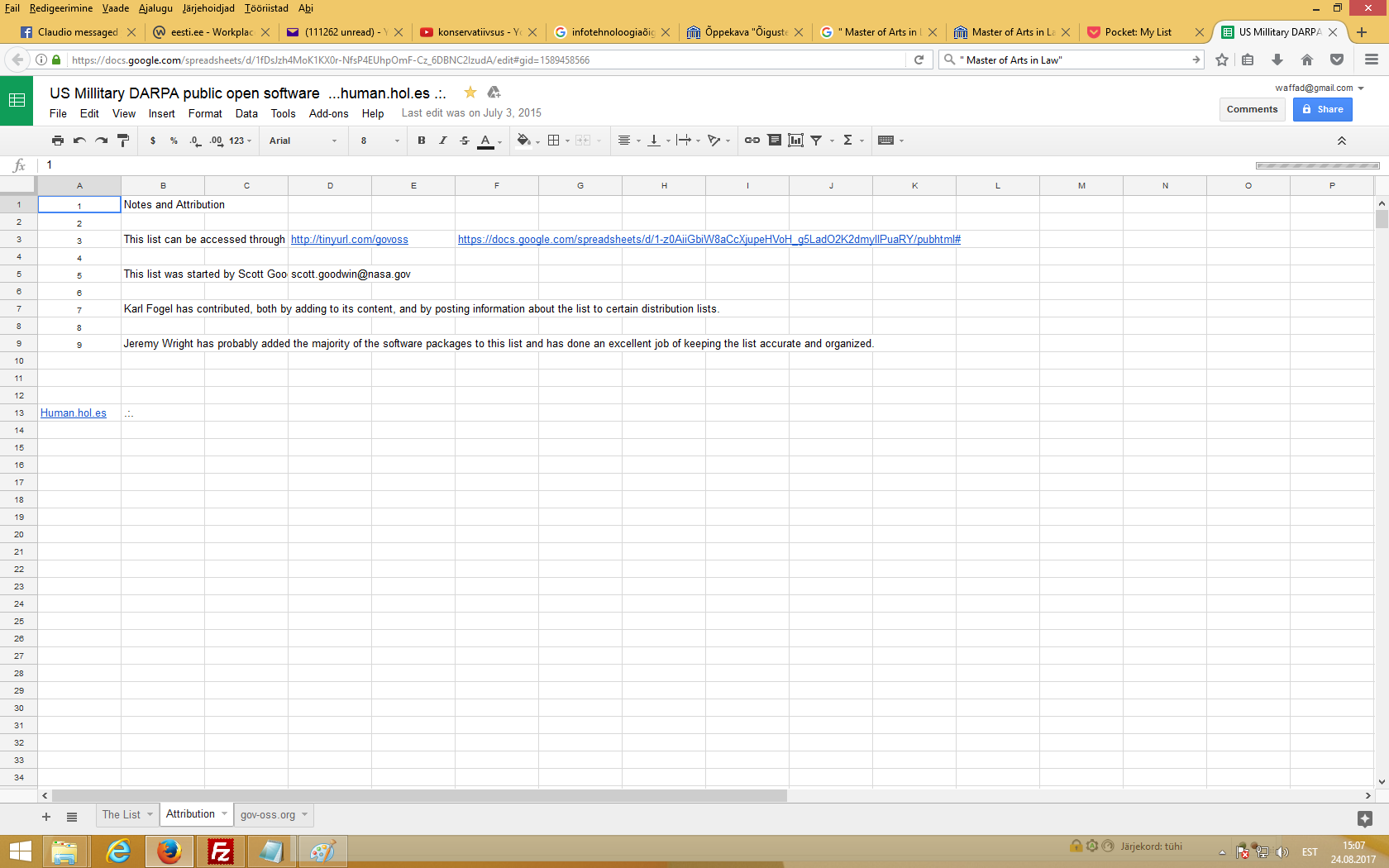
Task: Insert a link using the toolbar icon
Action: (752, 141)
